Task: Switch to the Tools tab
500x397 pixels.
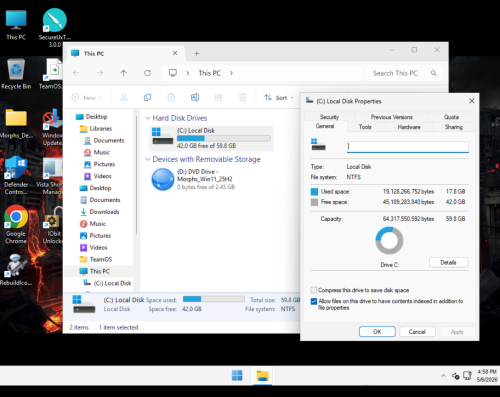Action: 365,127
